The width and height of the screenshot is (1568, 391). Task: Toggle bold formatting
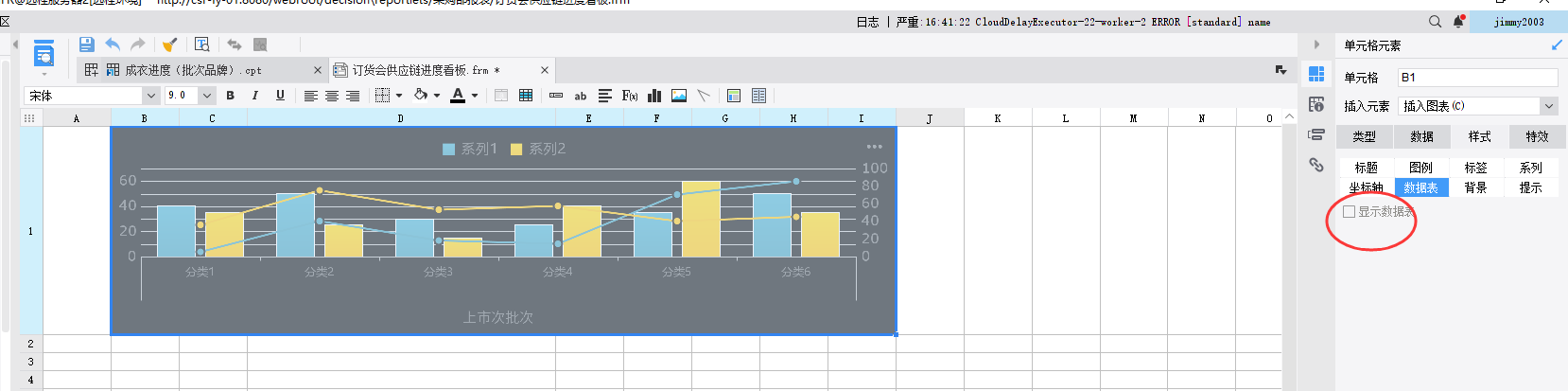(x=230, y=96)
